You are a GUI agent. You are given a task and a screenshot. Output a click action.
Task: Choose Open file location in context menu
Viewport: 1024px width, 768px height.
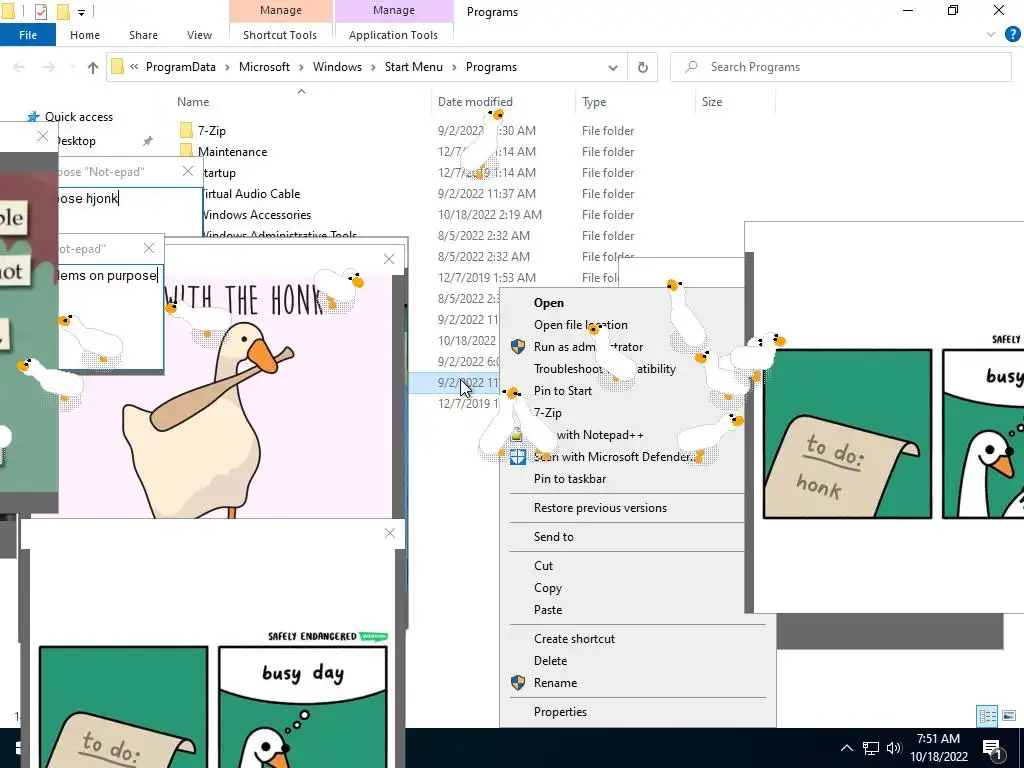[x=581, y=325]
